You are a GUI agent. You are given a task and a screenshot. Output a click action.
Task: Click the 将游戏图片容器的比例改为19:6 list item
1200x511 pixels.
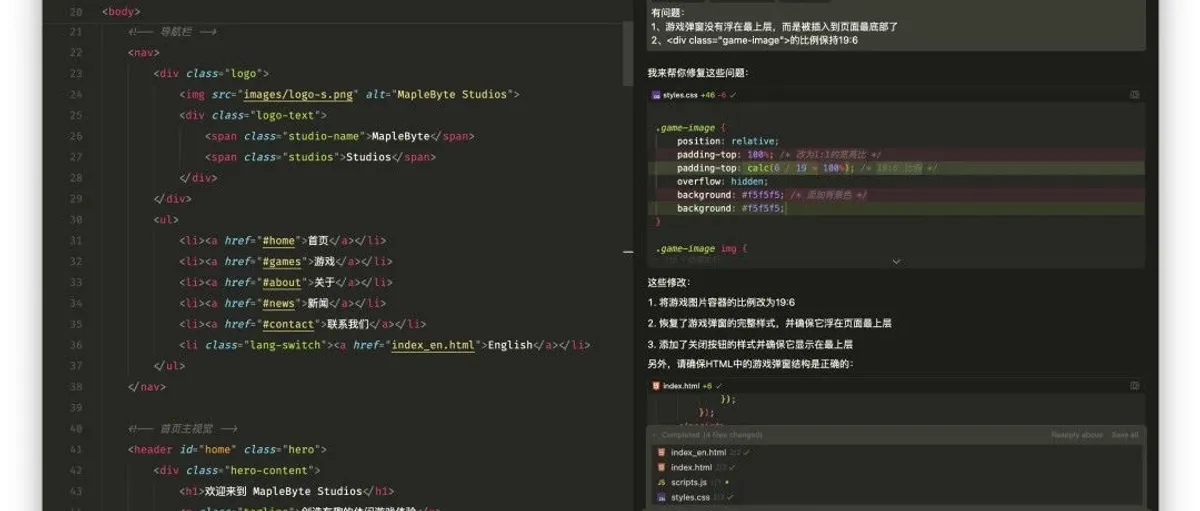pos(721,302)
